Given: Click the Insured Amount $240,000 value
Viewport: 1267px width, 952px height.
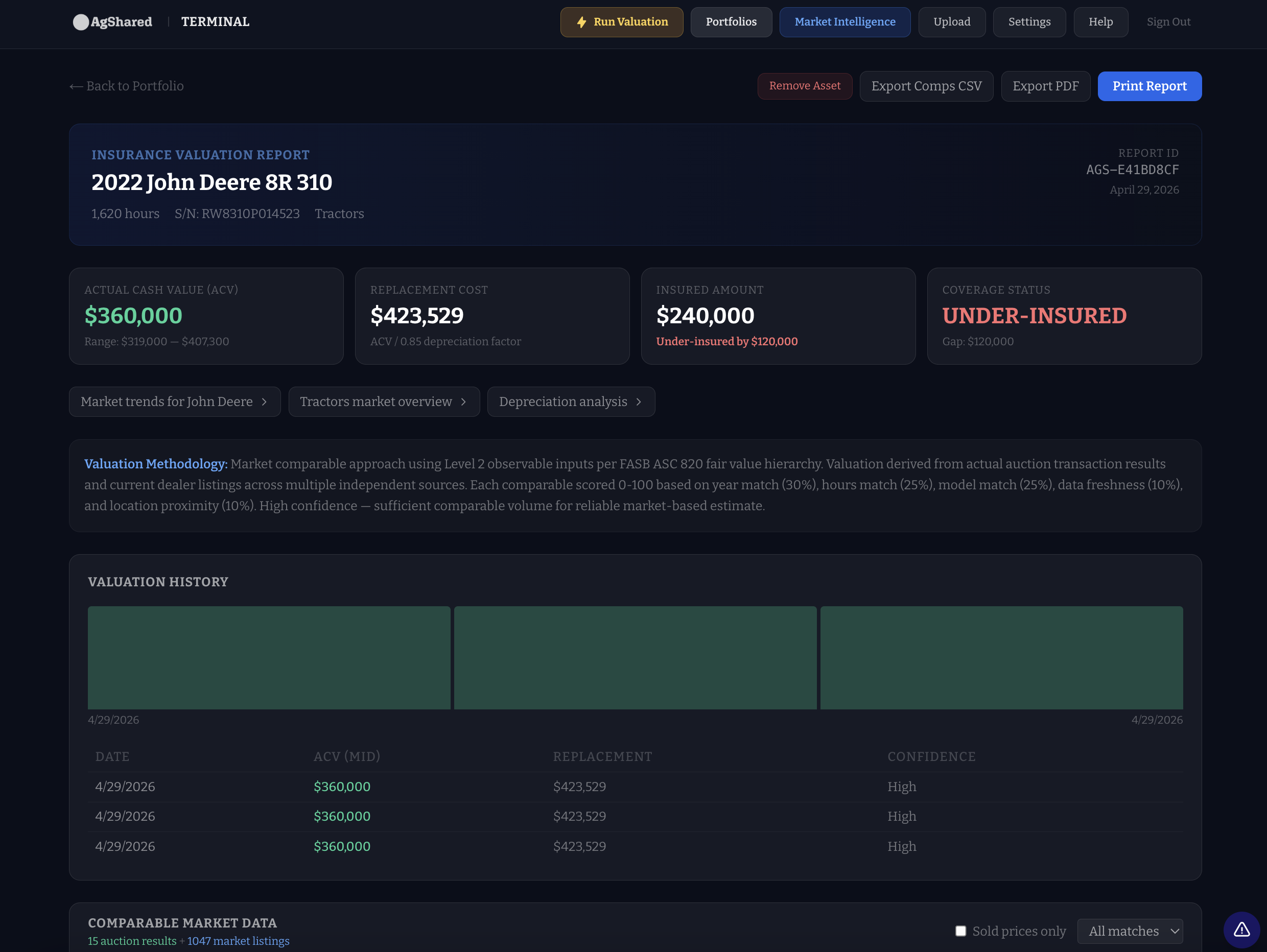Looking at the screenshot, I should (x=705, y=316).
